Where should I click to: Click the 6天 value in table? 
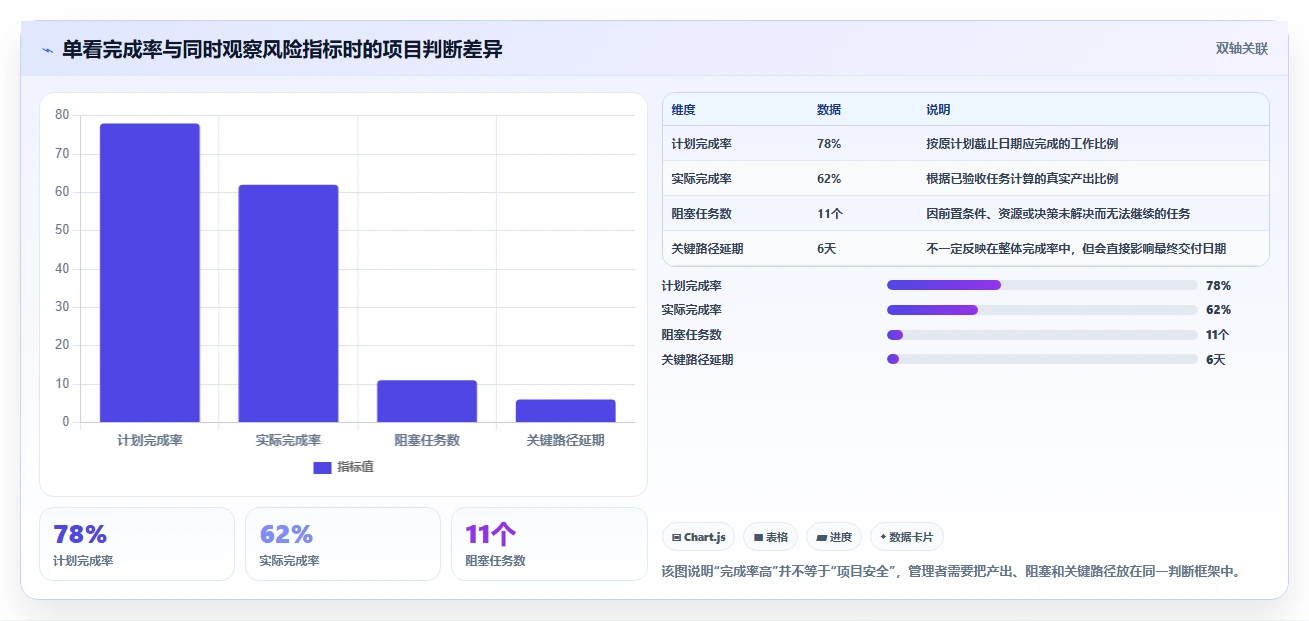[827, 249]
